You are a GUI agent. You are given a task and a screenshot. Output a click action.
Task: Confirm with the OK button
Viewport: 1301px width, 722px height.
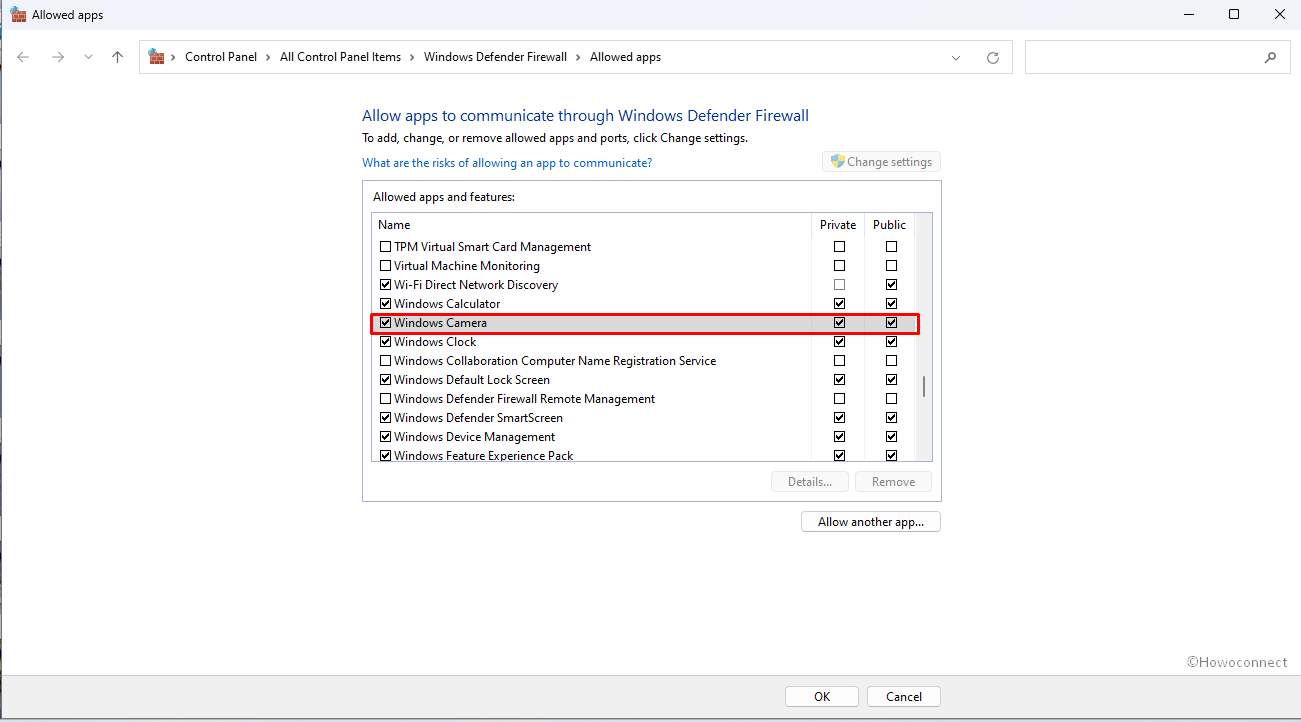[x=822, y=697]
